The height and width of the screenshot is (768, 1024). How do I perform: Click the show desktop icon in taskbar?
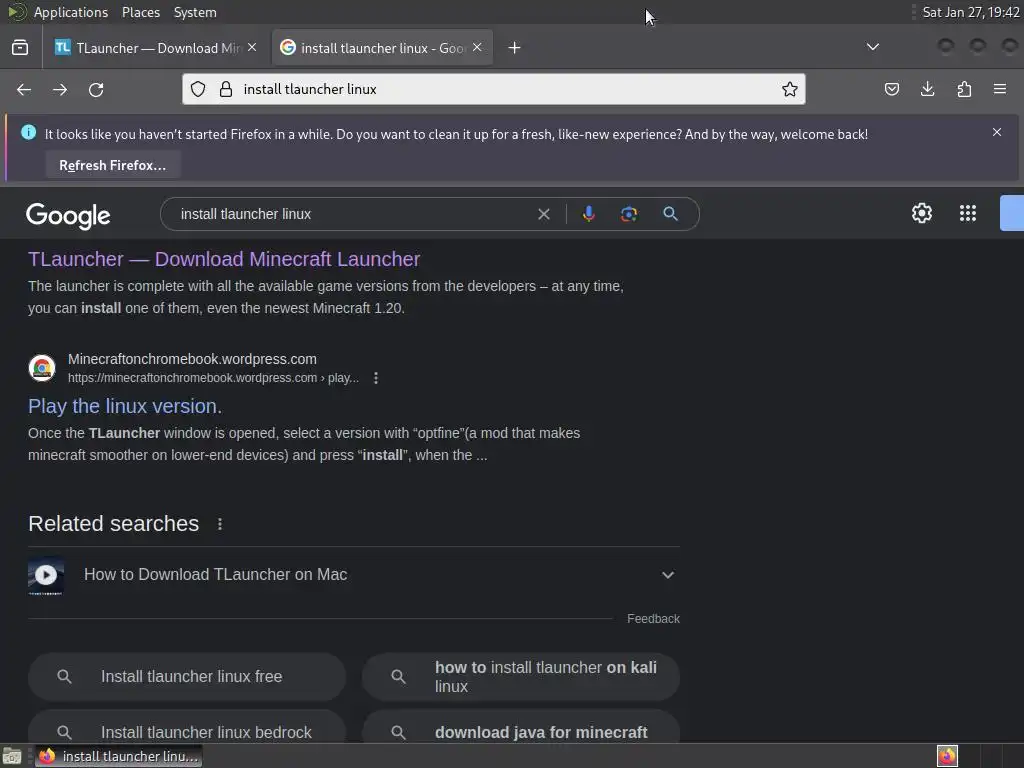pos(12,756)
